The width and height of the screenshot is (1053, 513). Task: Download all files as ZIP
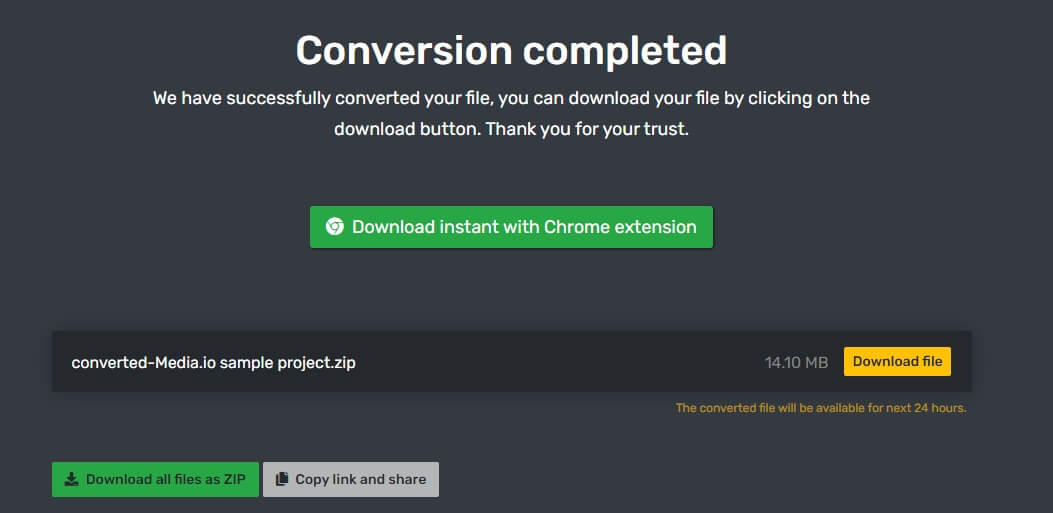[x=155, y=479]
